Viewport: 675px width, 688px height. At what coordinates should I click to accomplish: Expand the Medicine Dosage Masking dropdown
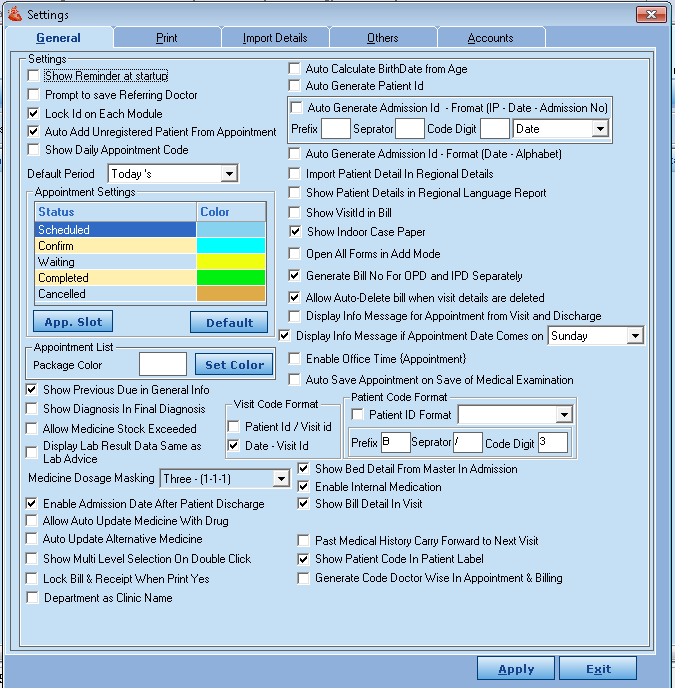tap(281, 479)
